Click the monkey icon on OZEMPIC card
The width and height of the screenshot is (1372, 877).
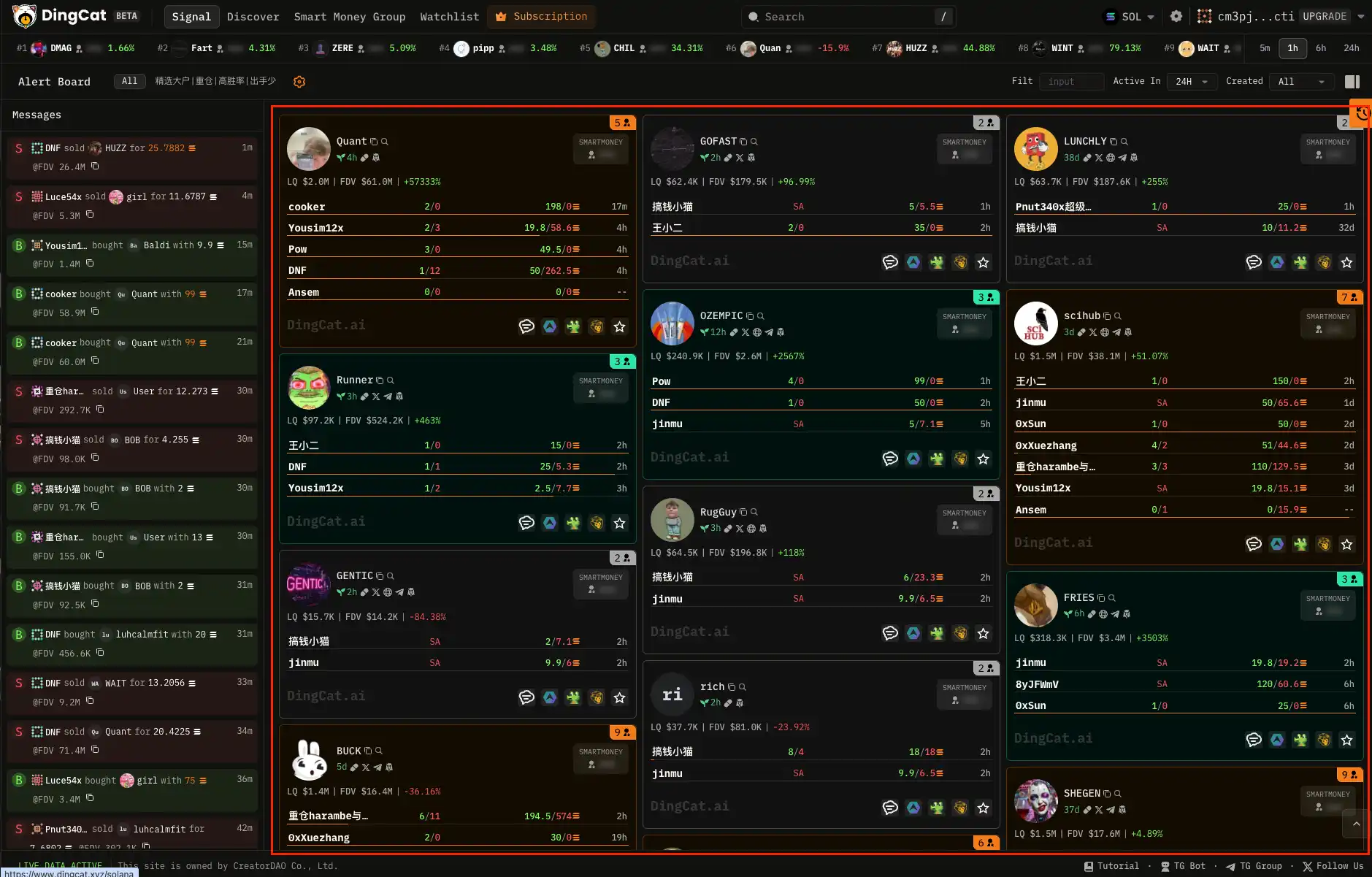(960, 459)
